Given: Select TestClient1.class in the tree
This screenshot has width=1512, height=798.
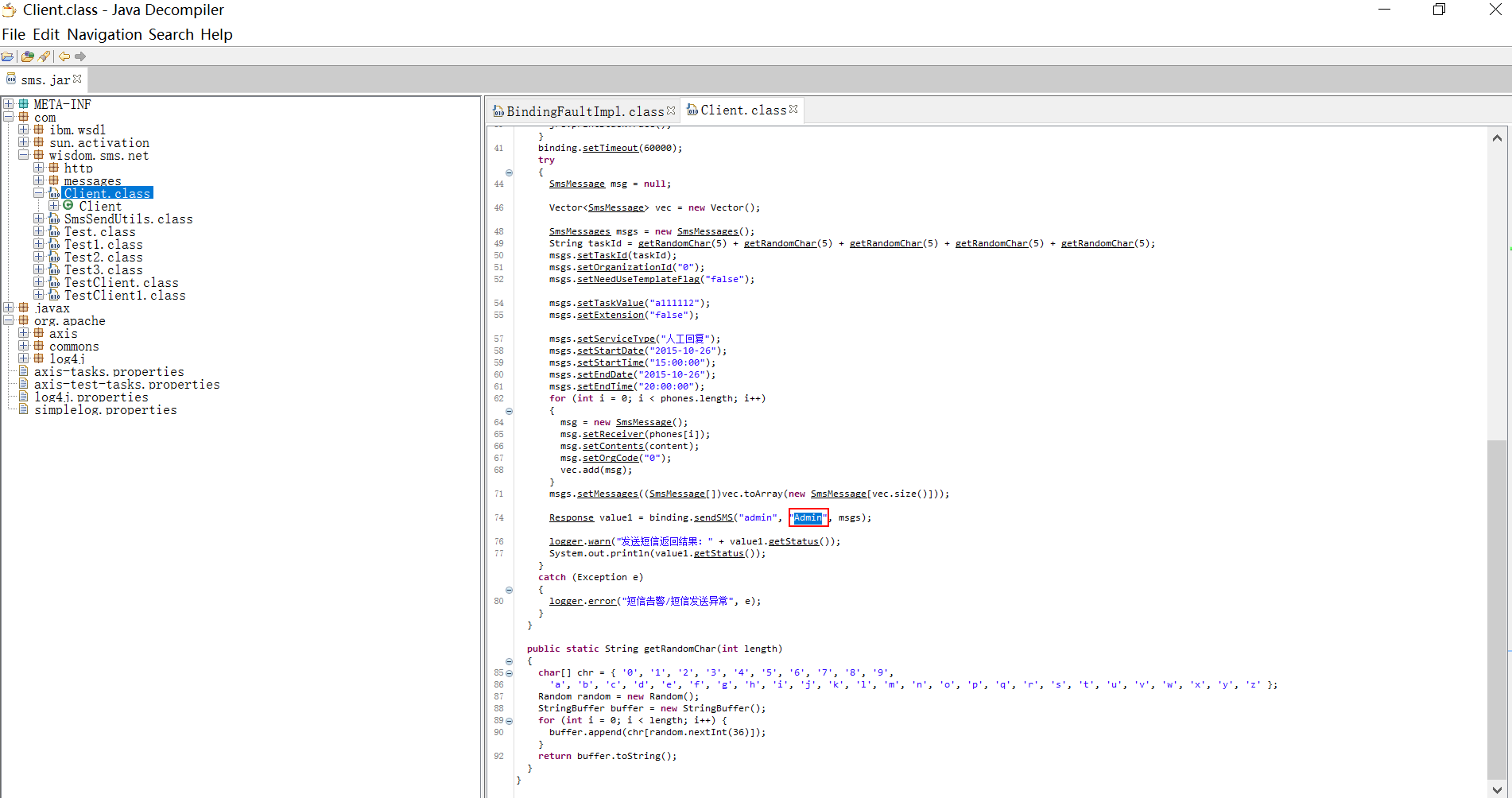Looking at the screenshot, I should click(125, 295).
